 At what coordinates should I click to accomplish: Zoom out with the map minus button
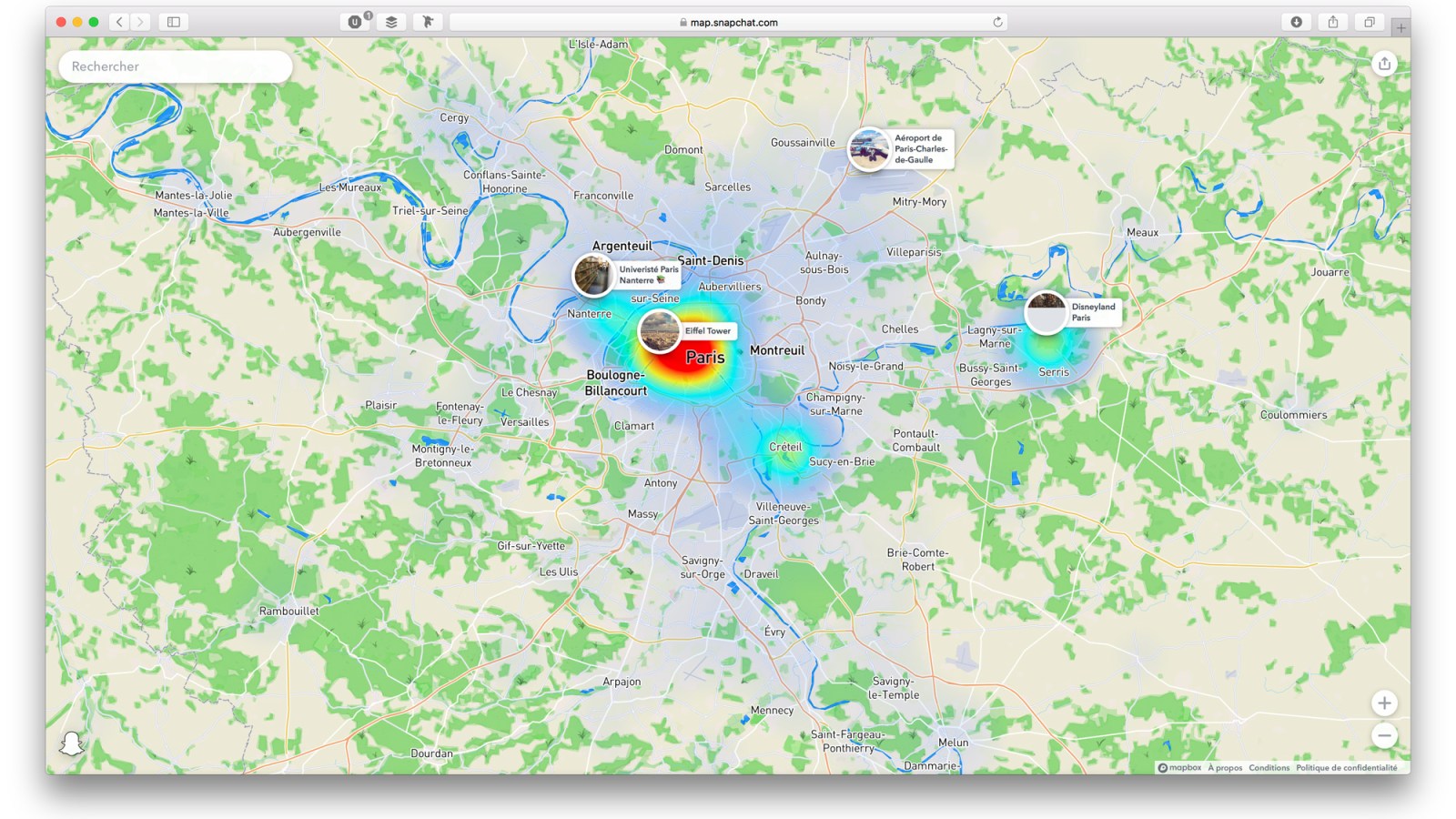pyautogui.click(x=1384, y=735)
